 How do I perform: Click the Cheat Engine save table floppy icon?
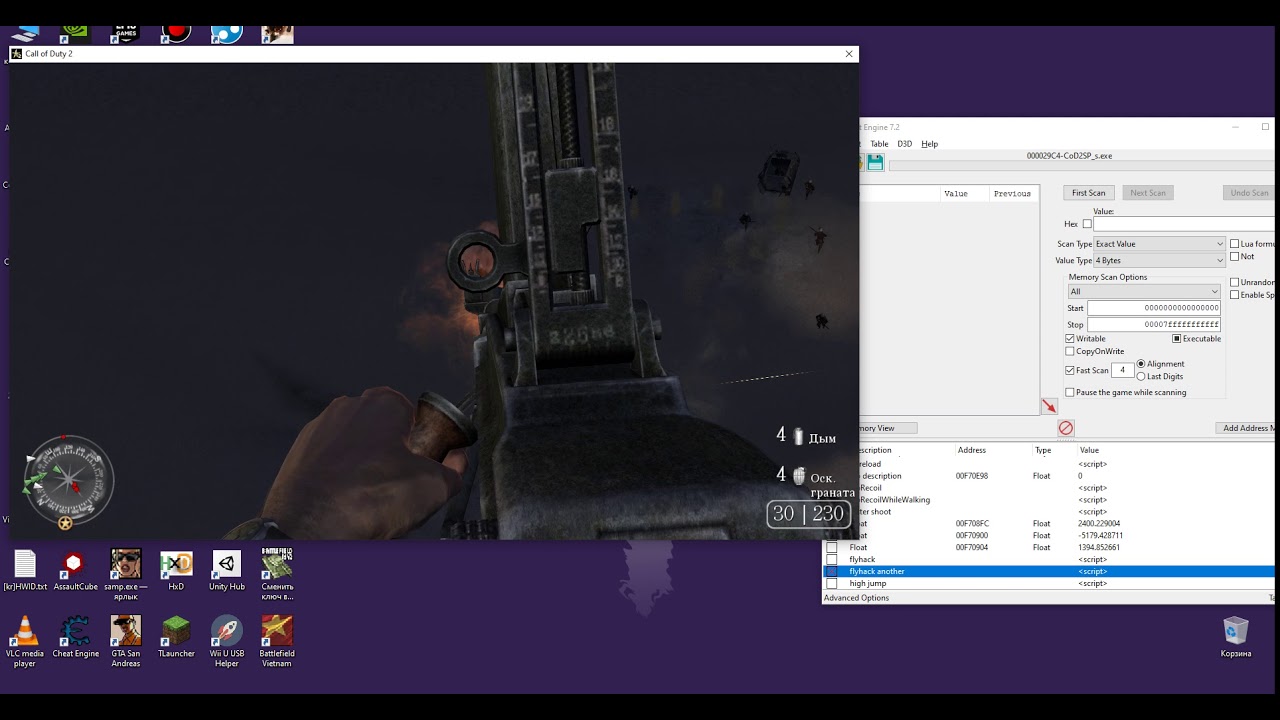875,163
